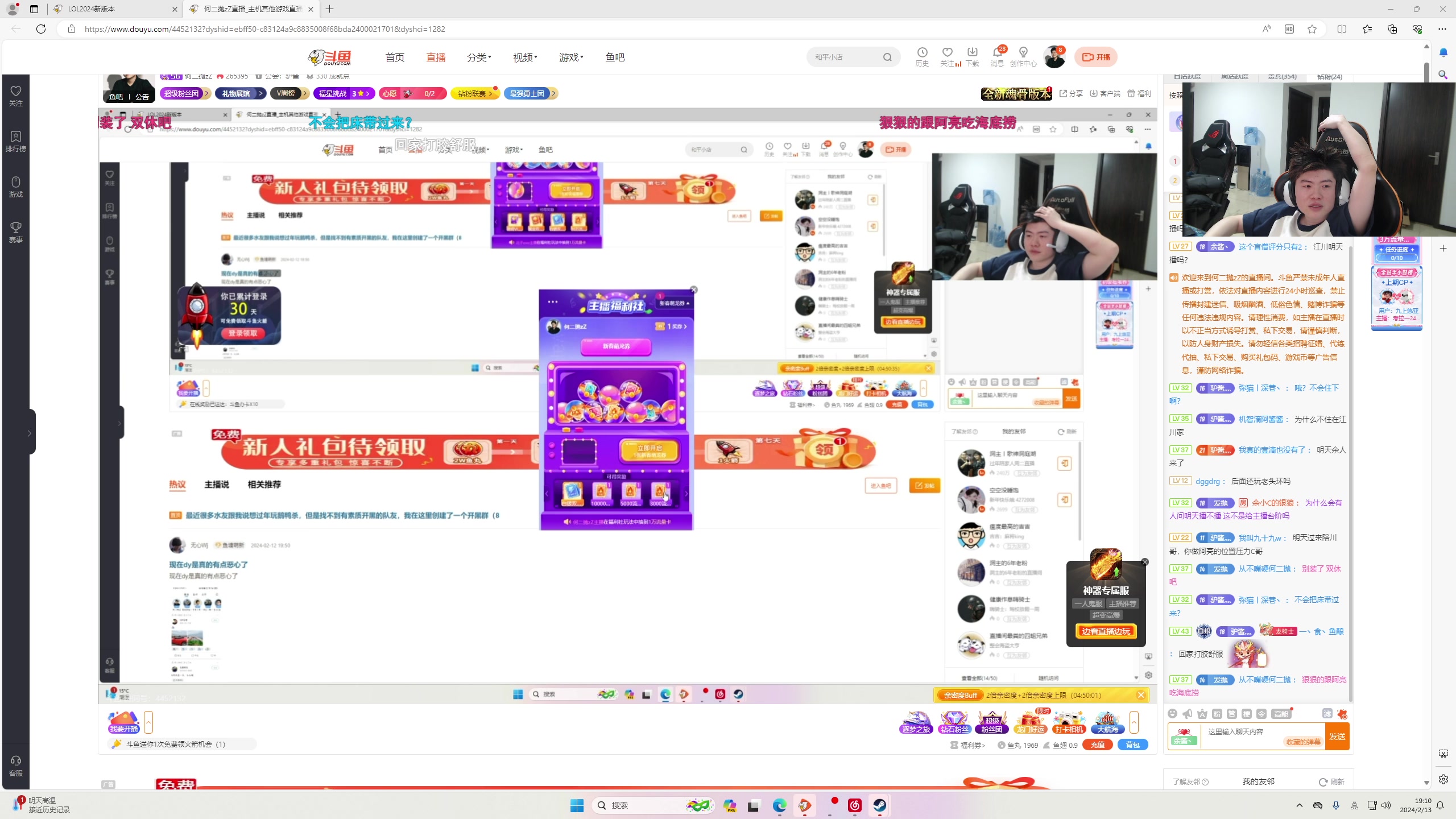Open Microsoft Edge in the taskbar
The width and height of the screenshot is (1456, 819).
tap(779, 805)
